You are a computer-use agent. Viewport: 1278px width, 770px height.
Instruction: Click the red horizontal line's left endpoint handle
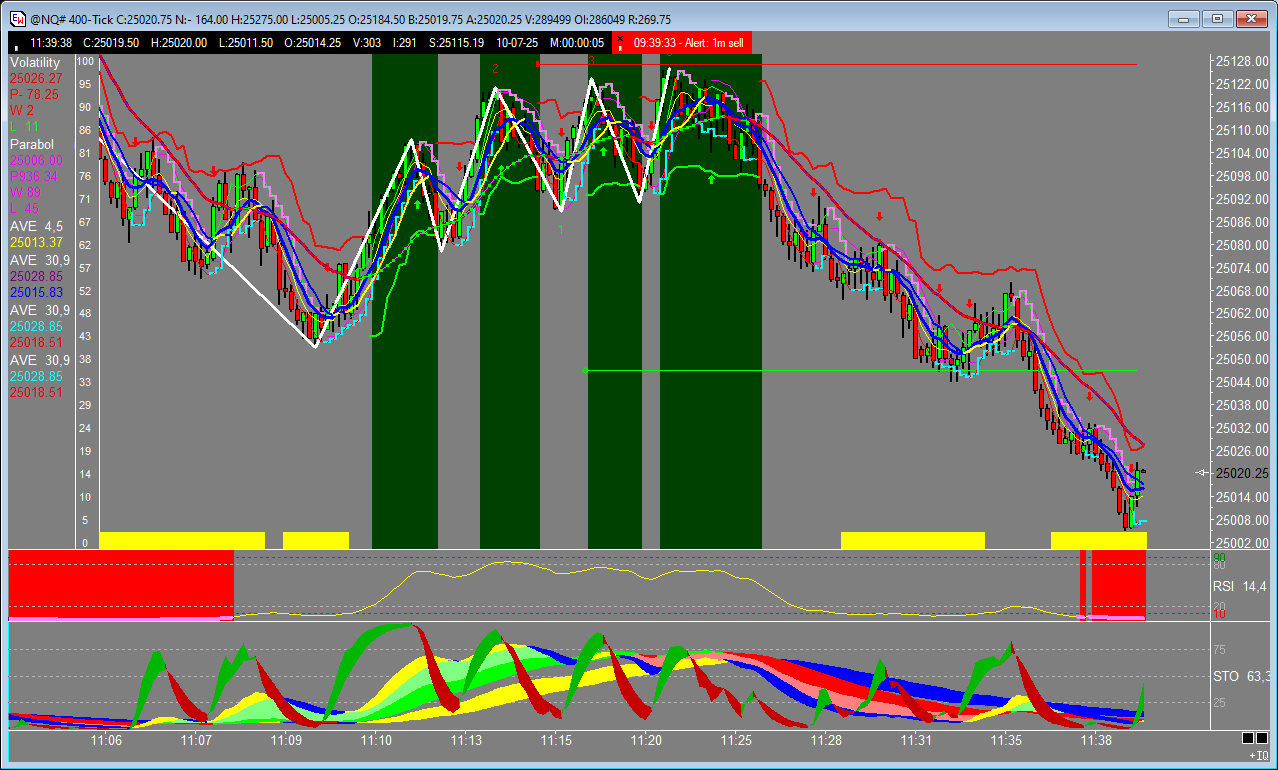point(539,65)
